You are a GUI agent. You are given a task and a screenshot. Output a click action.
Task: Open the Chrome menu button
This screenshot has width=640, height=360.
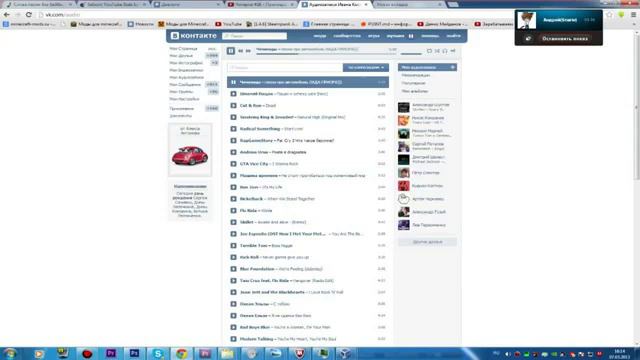633,15
